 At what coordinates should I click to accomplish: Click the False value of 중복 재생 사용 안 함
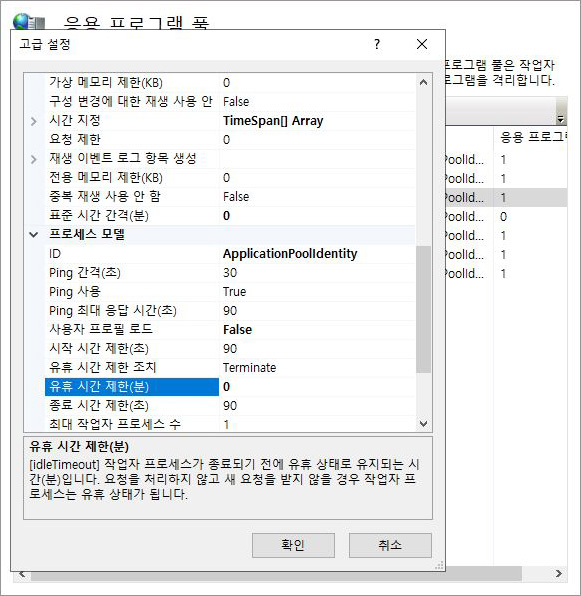point(236,197)
